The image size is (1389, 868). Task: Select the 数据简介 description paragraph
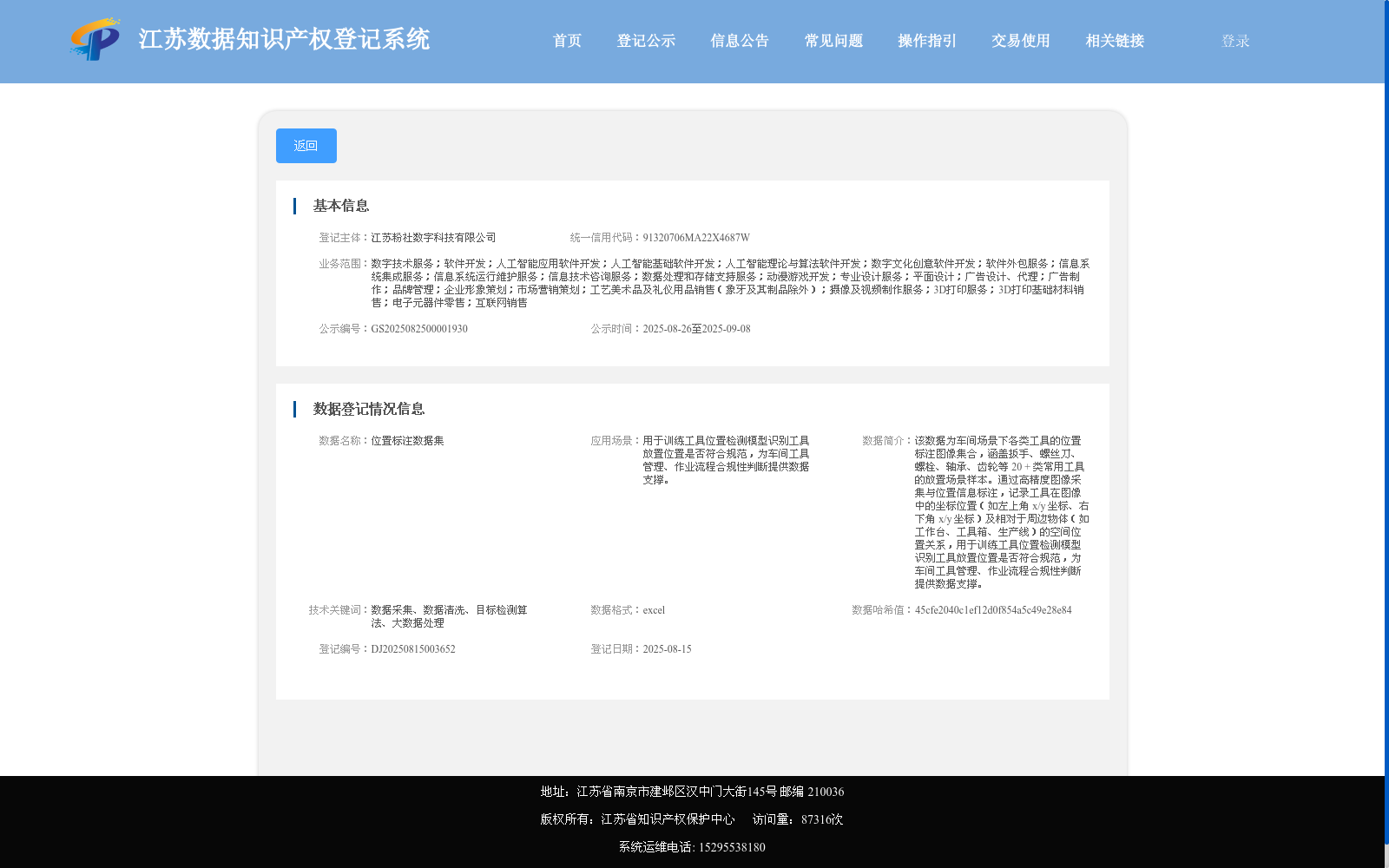[x=1001, y=512]
